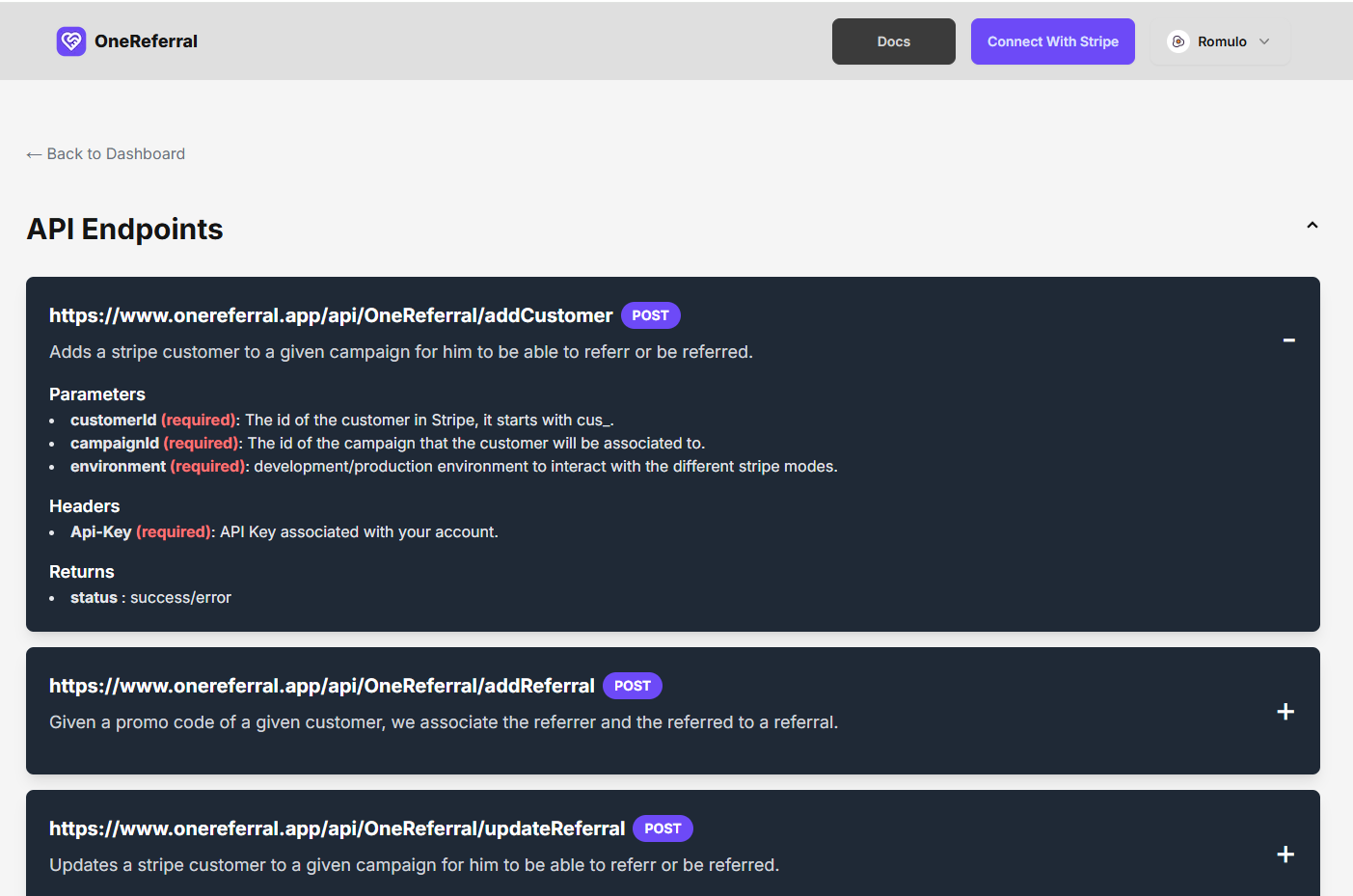Click the API Endpoints heading
Screen dimensions: 1353x896
125,230
